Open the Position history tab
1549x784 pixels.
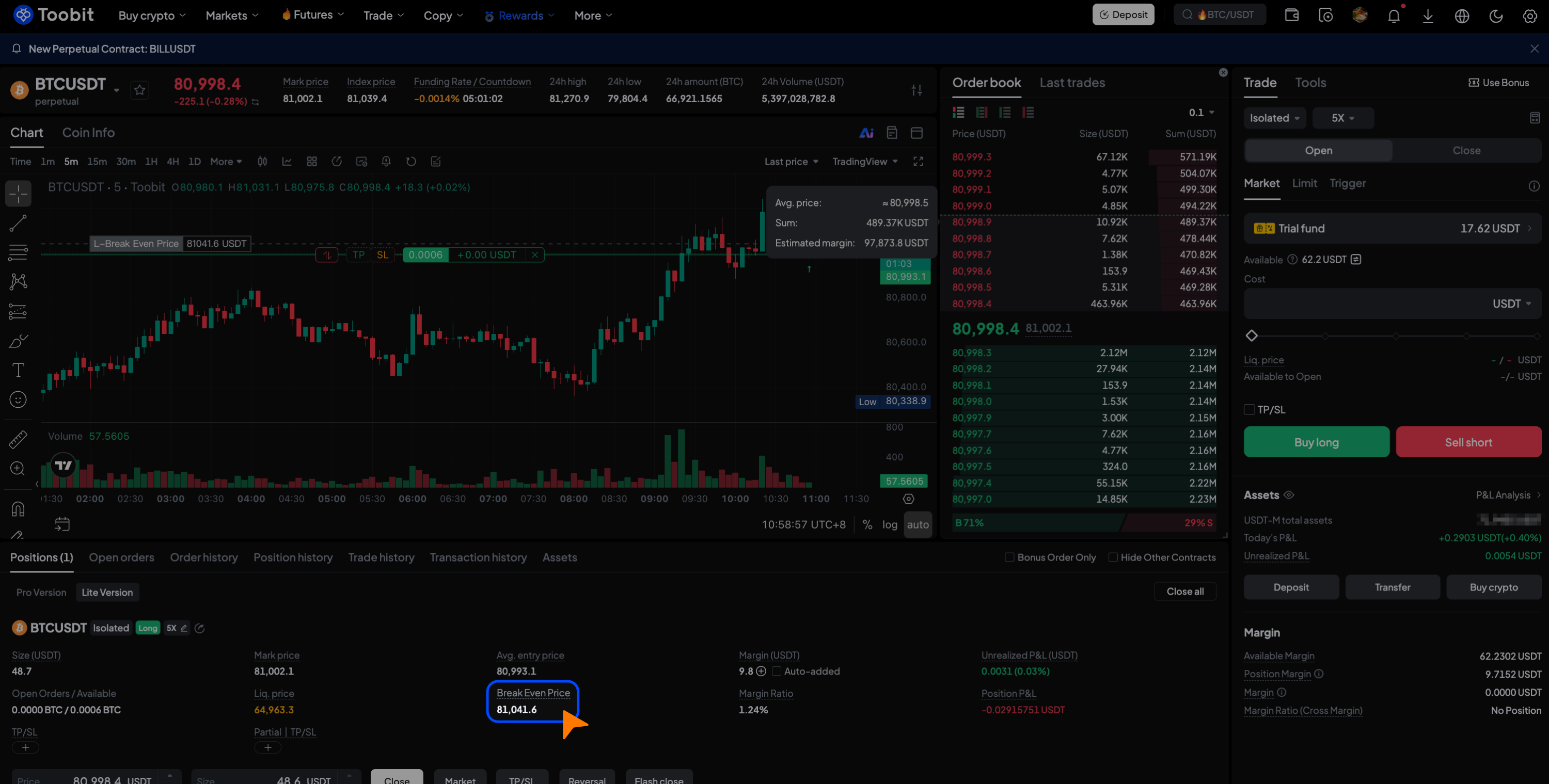pos(293,557)
